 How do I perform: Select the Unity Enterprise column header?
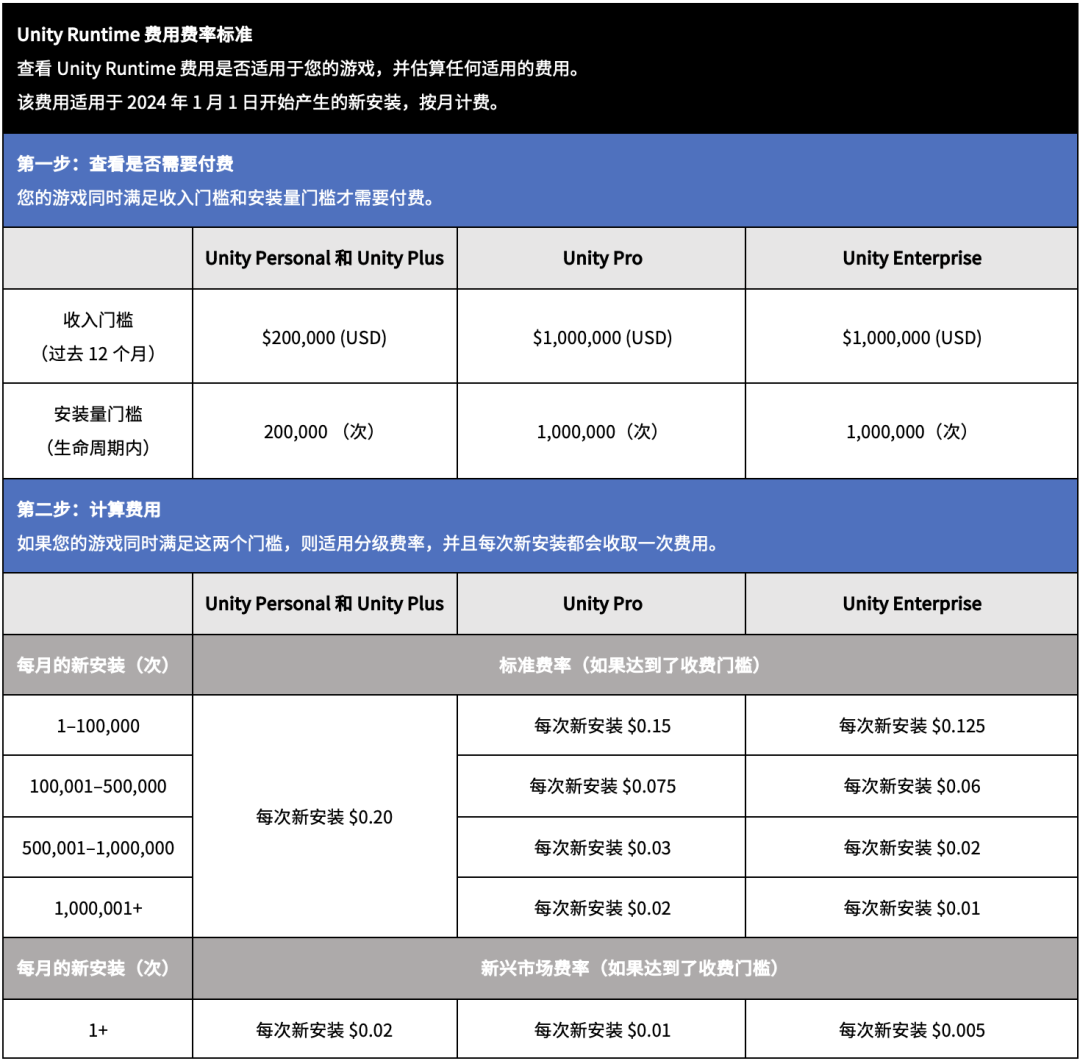[910, 258]
